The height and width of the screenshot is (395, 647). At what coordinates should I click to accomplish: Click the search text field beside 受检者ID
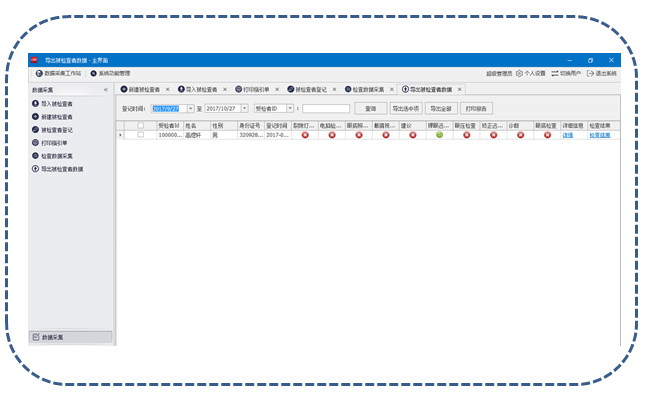(326, 109)
